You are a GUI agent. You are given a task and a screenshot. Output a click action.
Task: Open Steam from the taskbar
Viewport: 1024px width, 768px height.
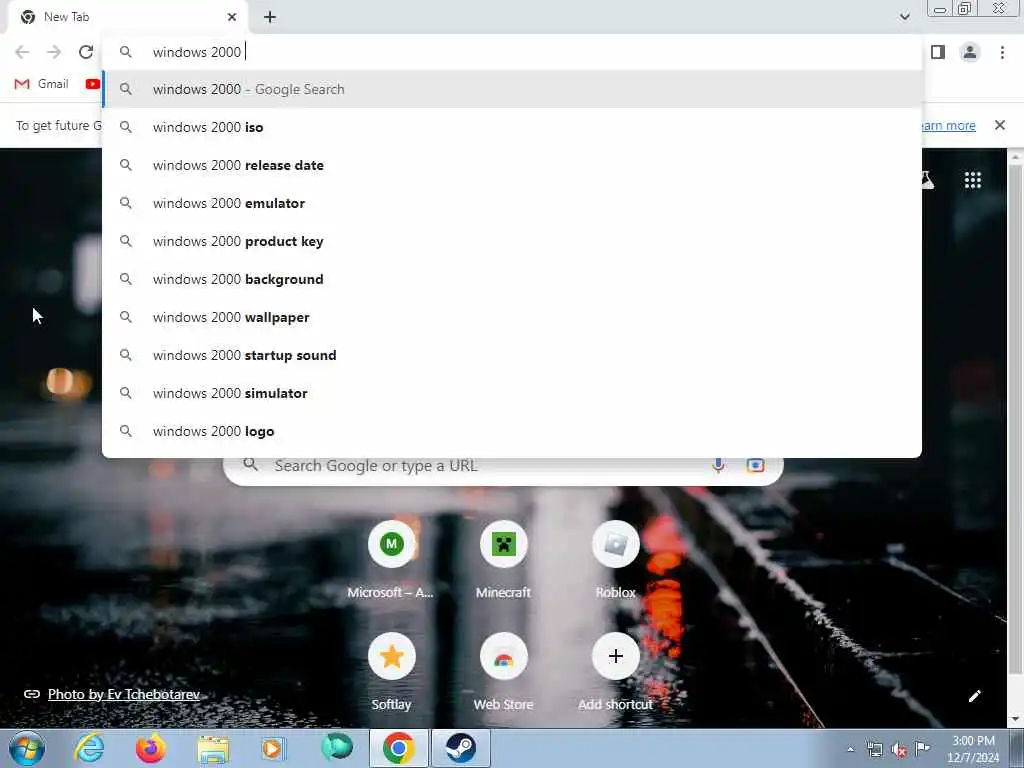[x=460, y=748]
